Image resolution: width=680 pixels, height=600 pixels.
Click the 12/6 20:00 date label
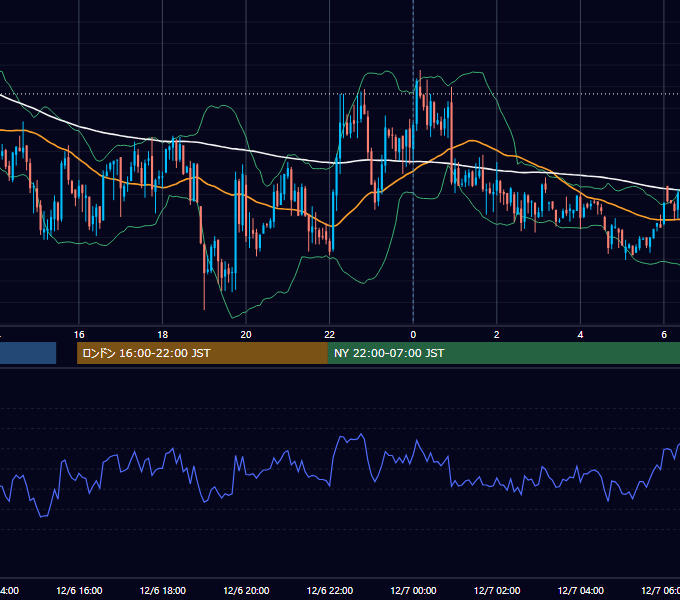tap(246, 590)
